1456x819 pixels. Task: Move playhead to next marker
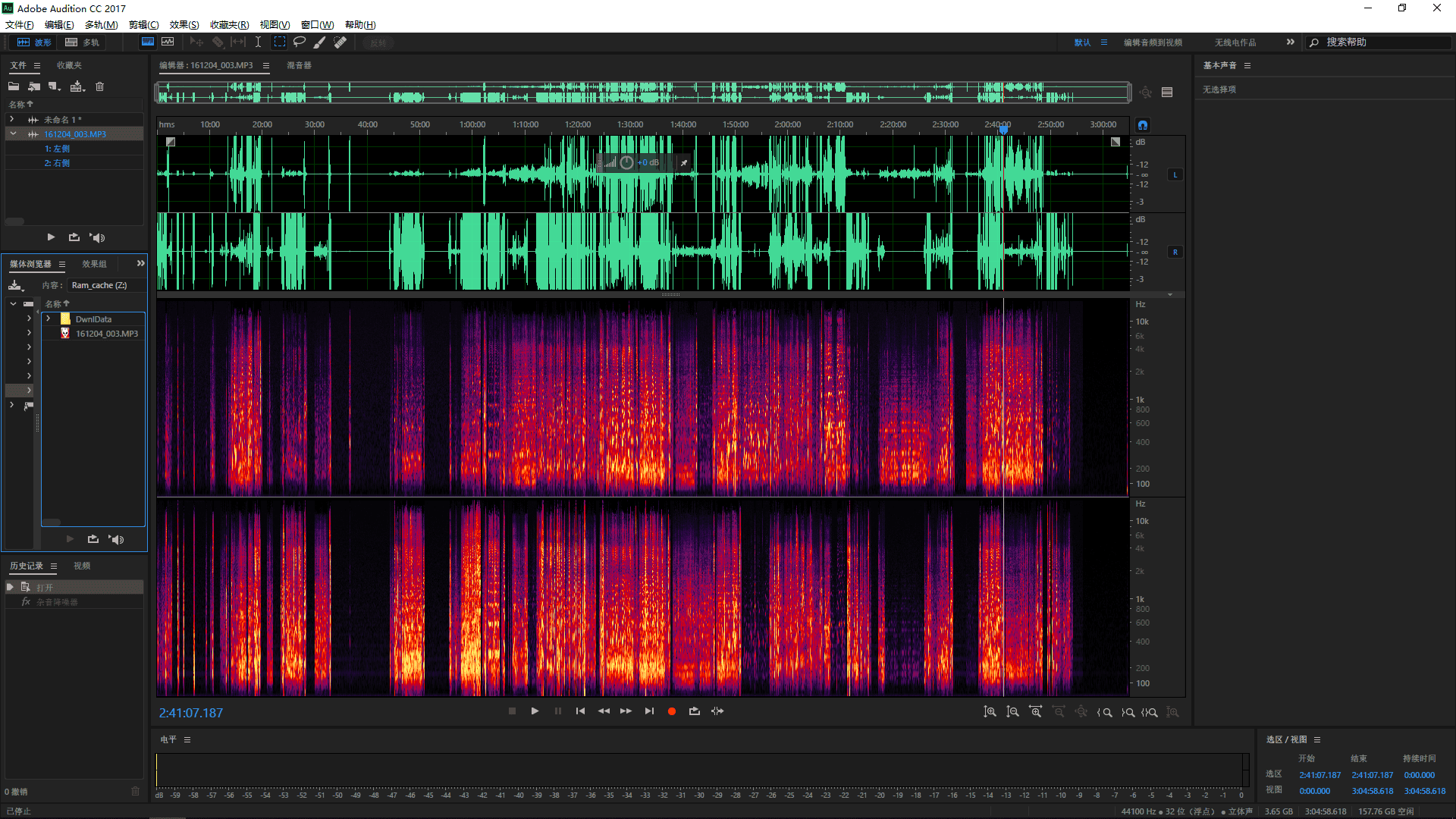point(649,711)
